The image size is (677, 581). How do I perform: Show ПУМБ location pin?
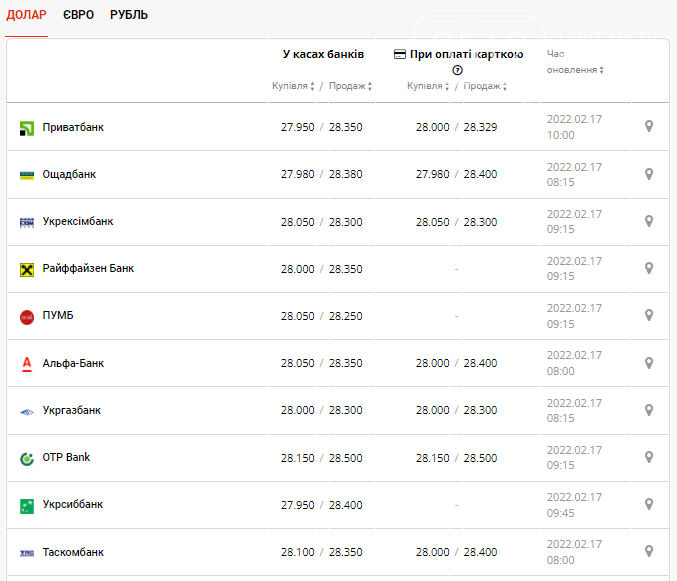coord(649,315)
